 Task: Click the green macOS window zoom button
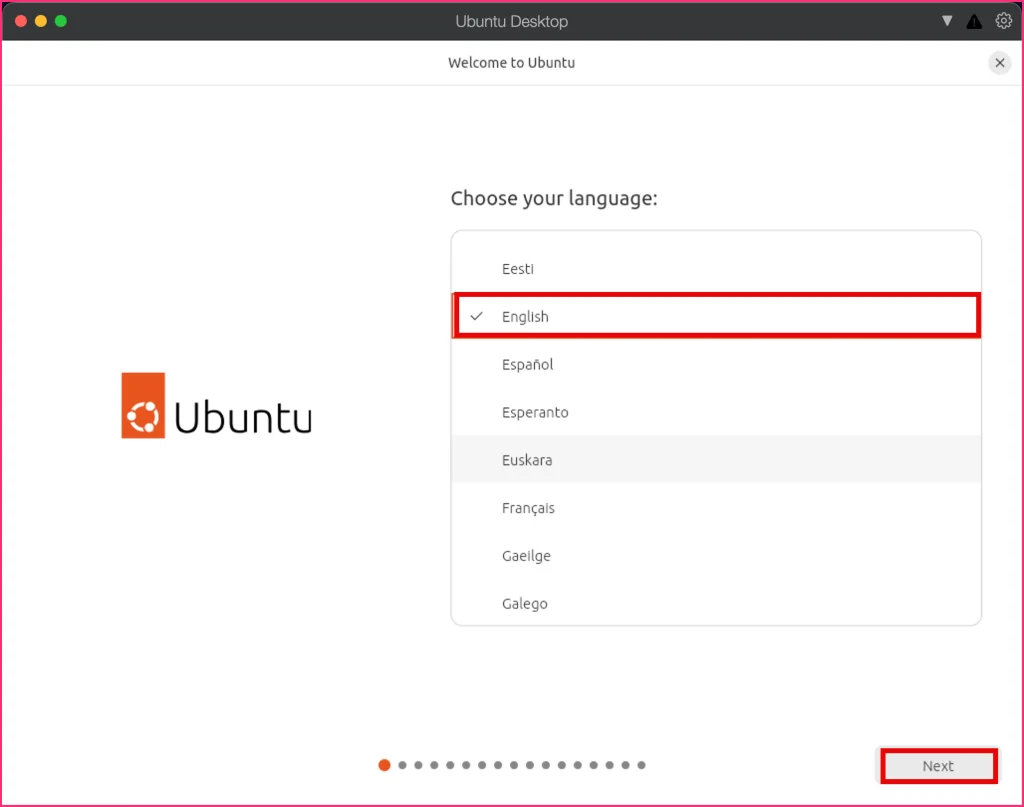pos(61,21)
